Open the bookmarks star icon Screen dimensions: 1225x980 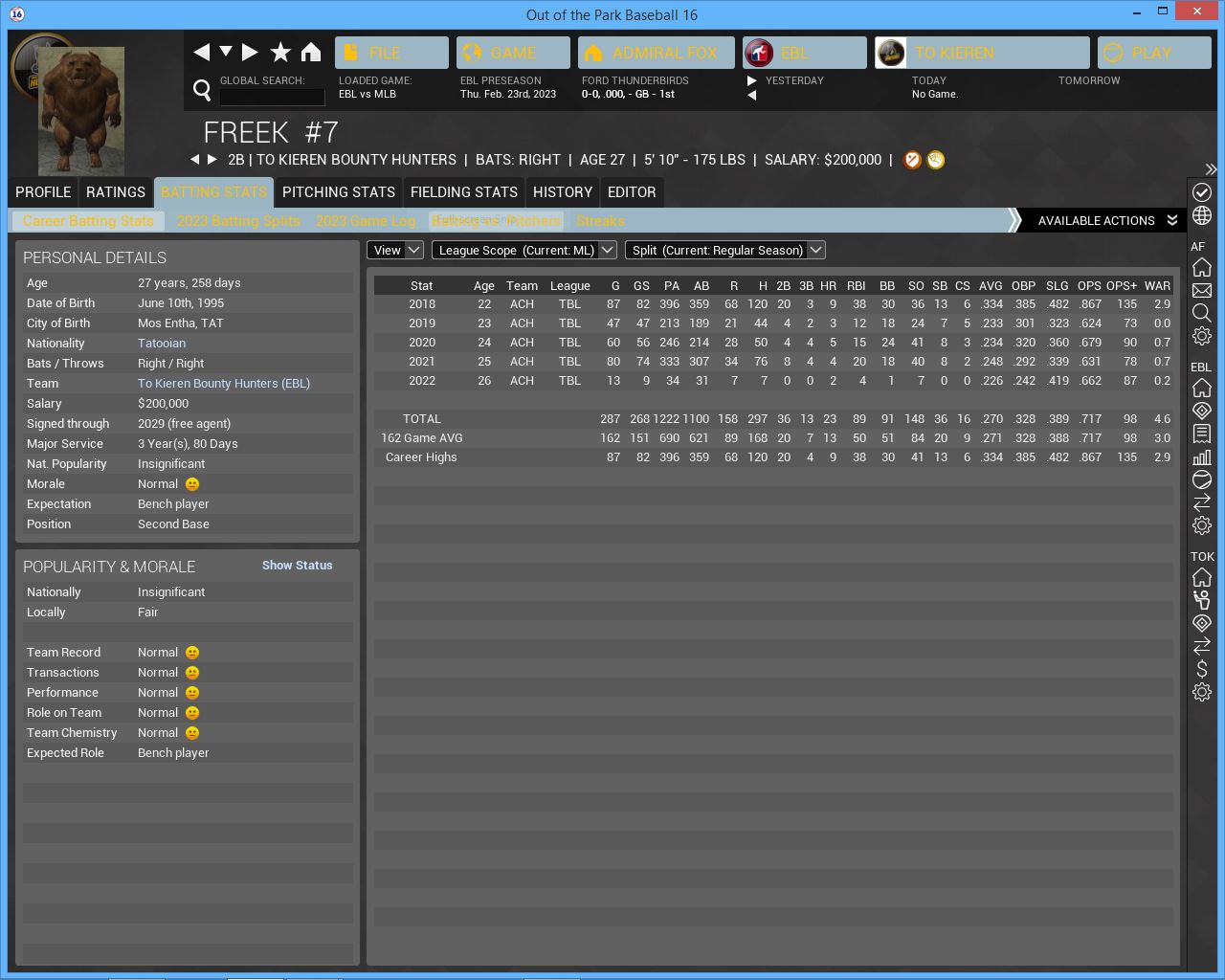(280, 52)
